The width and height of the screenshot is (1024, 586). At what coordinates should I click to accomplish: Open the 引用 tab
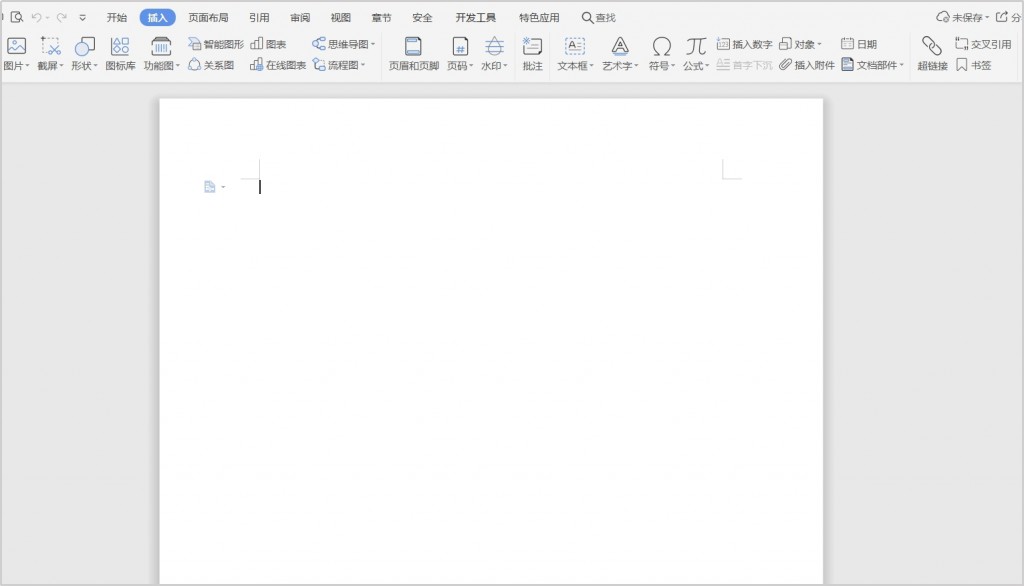tap(259, 18)
